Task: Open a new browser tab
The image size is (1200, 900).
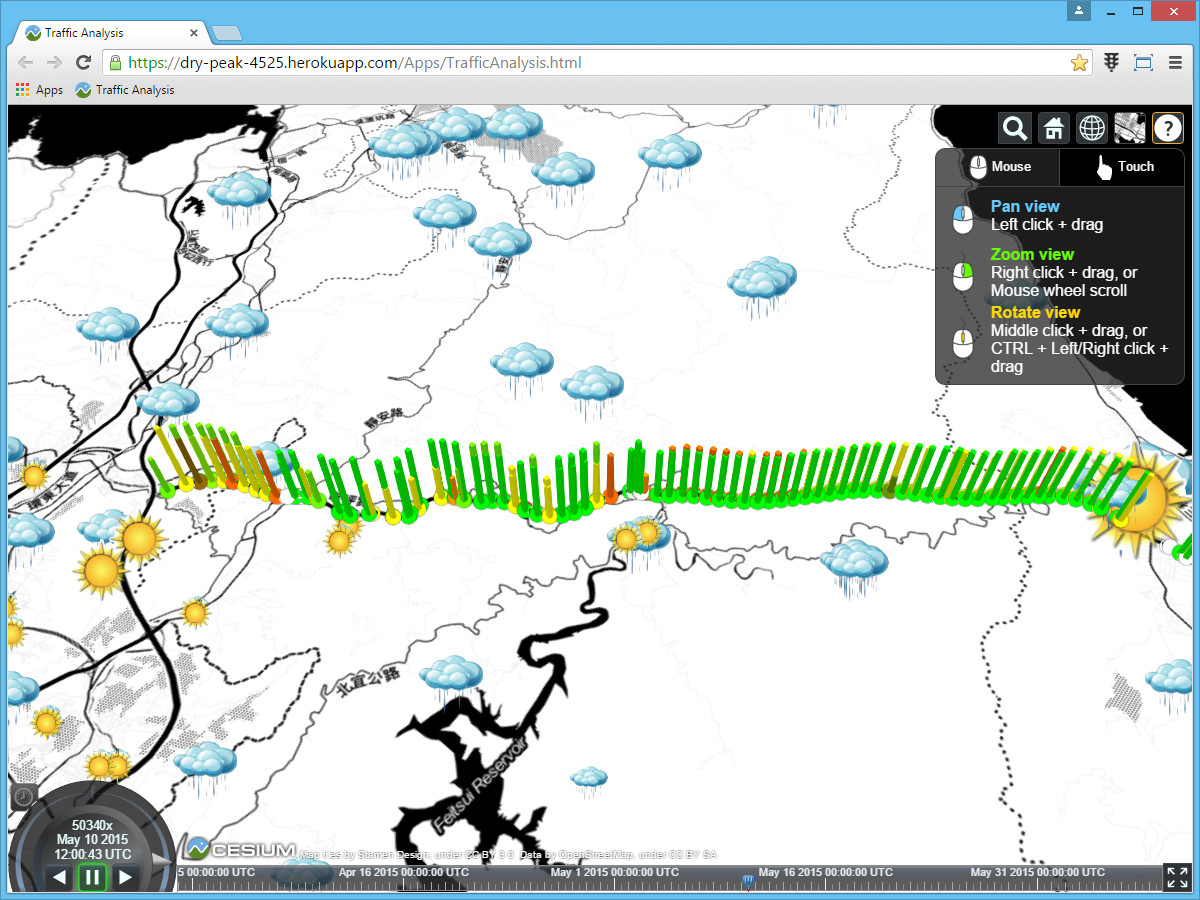Action: [227, 33]
